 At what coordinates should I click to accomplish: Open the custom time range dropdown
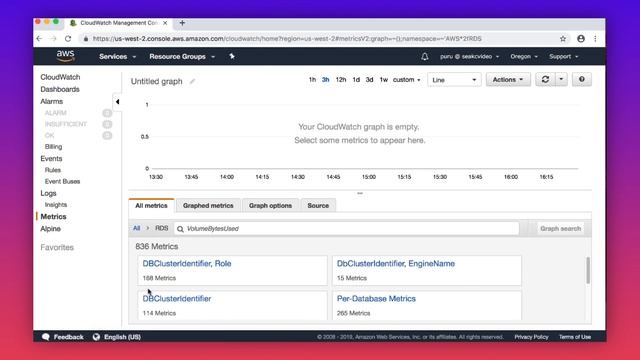click(407, 80)
